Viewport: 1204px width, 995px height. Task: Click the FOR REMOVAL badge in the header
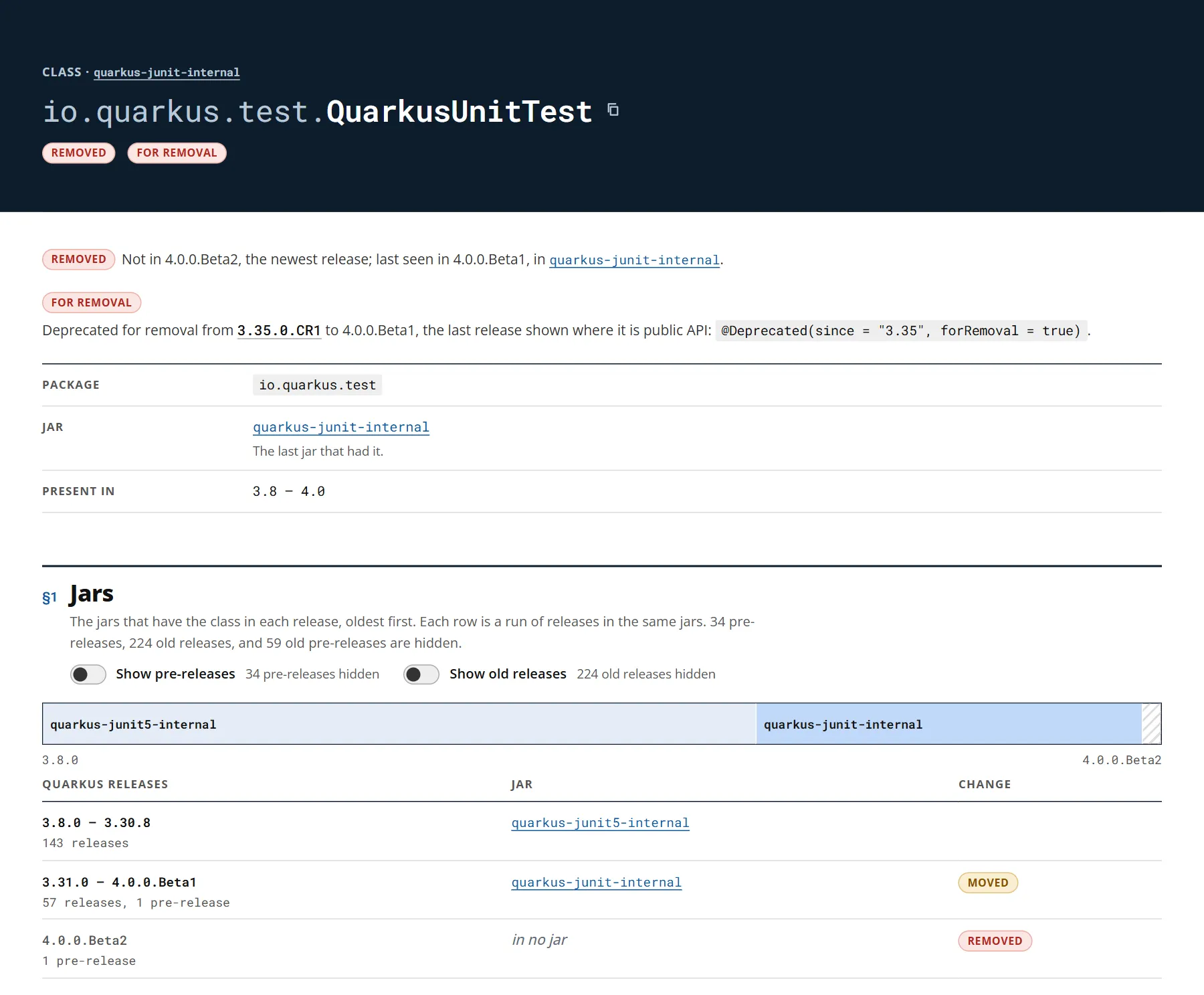point(177,153)
